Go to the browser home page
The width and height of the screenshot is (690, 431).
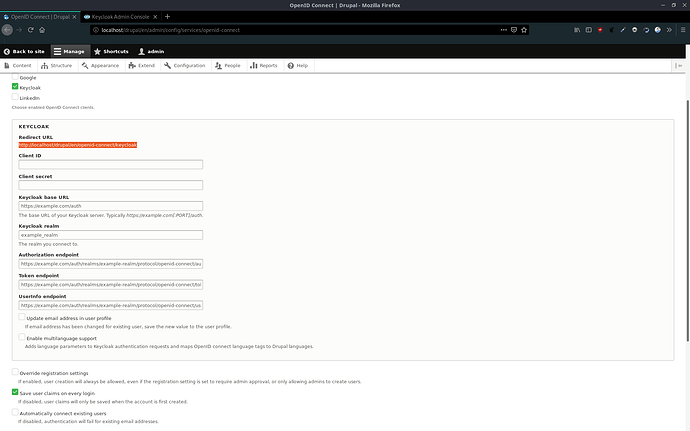click(x=42, y=30)
